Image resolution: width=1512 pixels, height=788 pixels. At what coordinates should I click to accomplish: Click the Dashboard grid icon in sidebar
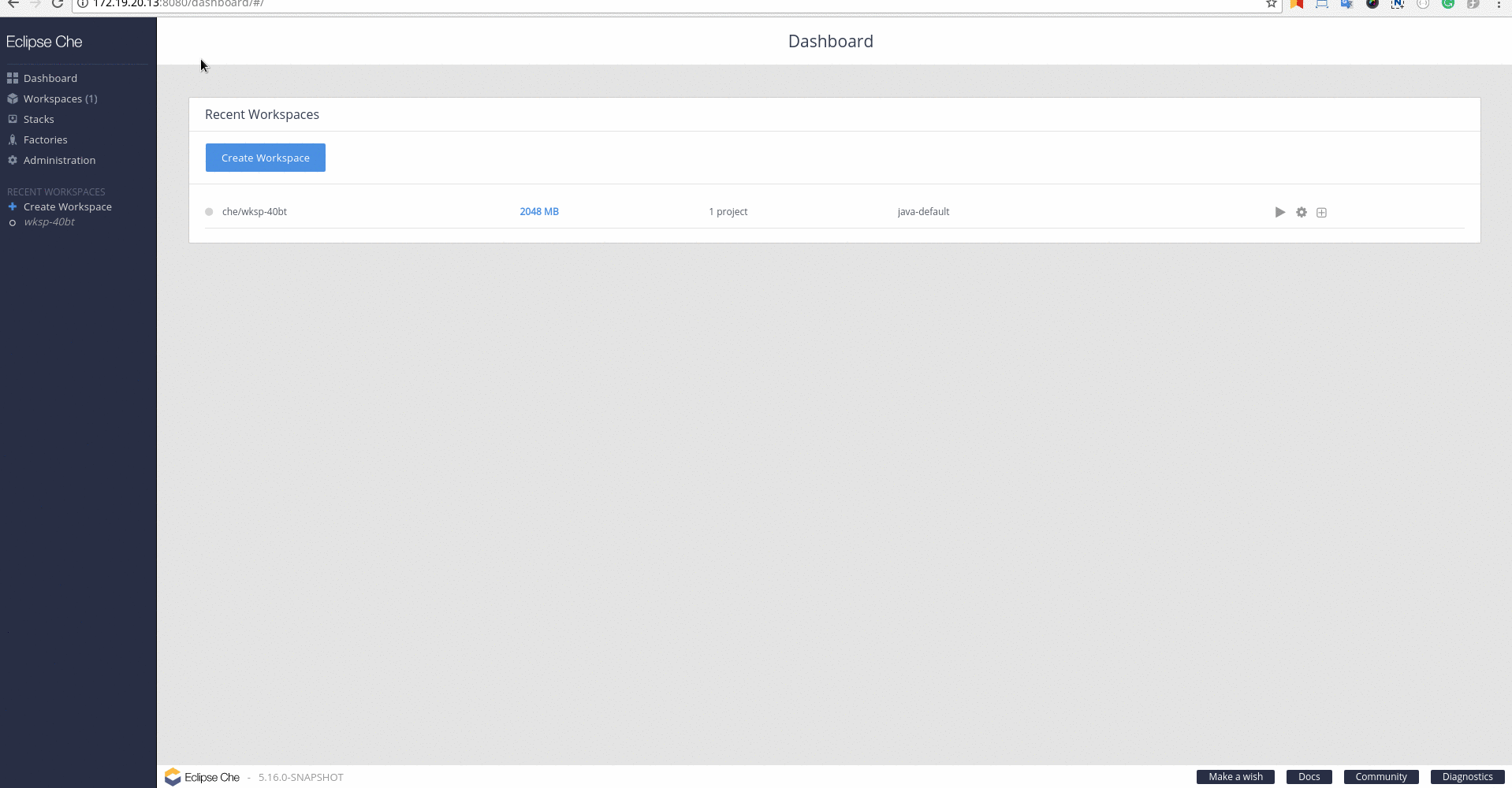click(x=13, y=78)
